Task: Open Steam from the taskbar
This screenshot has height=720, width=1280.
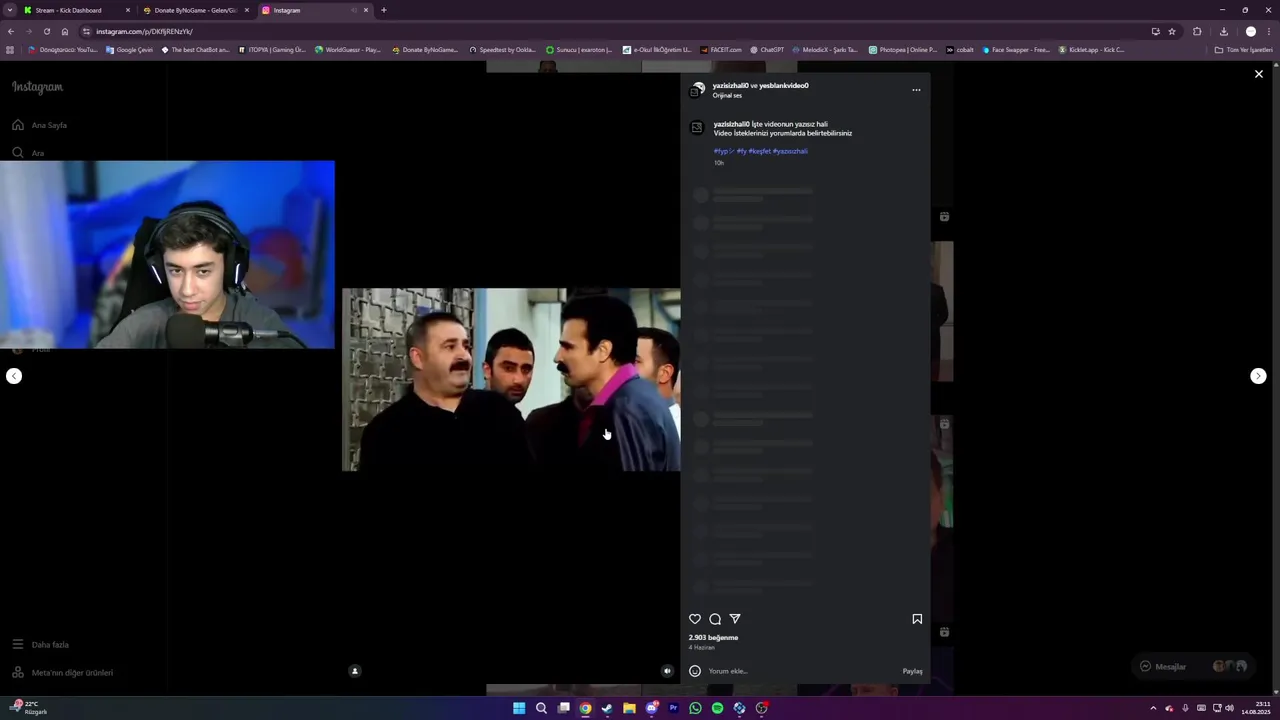Action: 607,708
